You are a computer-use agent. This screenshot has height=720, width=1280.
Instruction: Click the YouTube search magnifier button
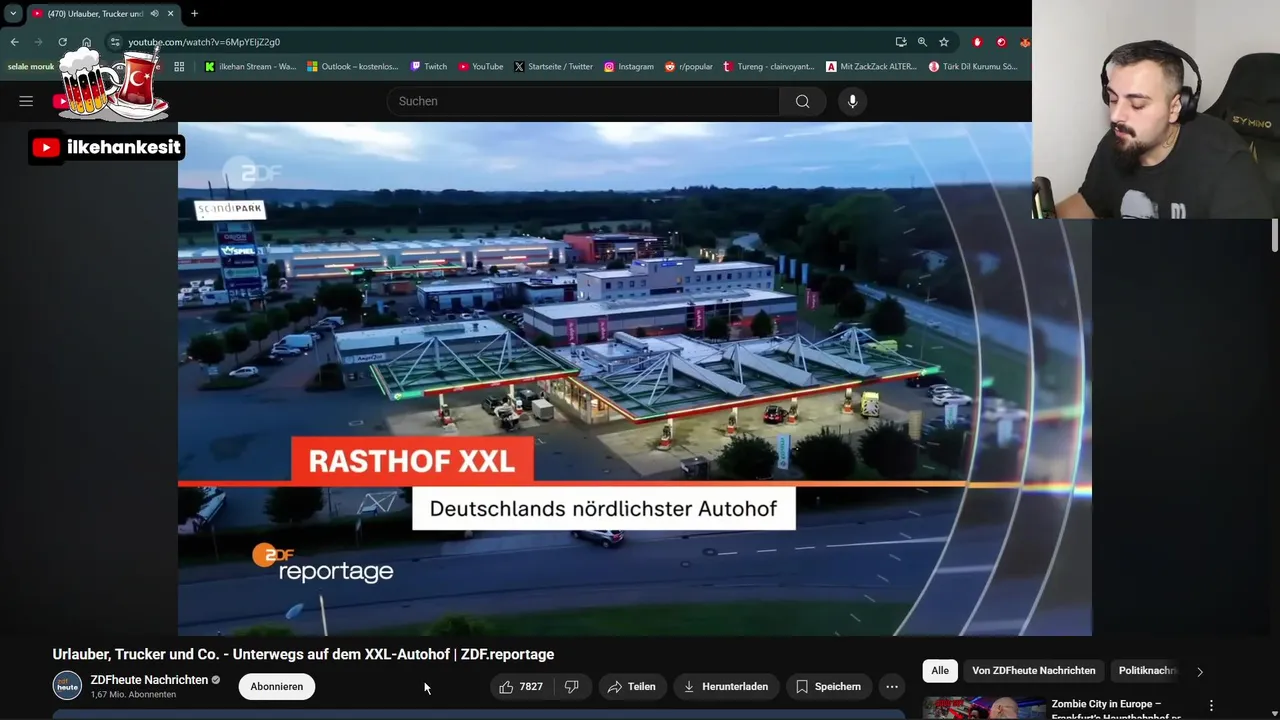coord(802,101)
